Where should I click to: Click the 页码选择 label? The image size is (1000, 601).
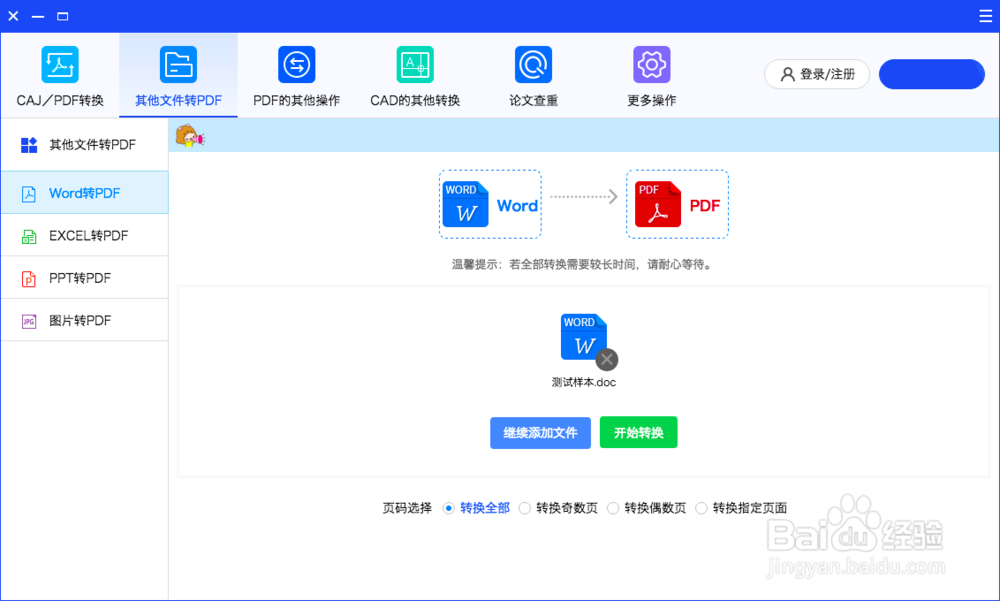point(407,508)
